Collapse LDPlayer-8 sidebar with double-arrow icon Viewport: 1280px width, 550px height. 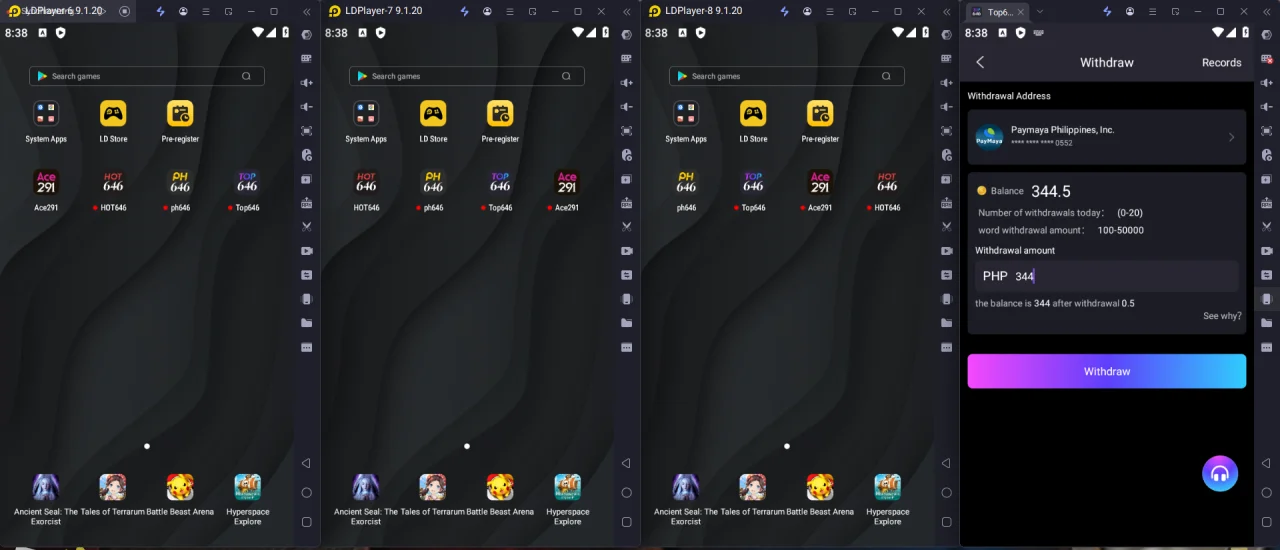click(x=946, y=11)
